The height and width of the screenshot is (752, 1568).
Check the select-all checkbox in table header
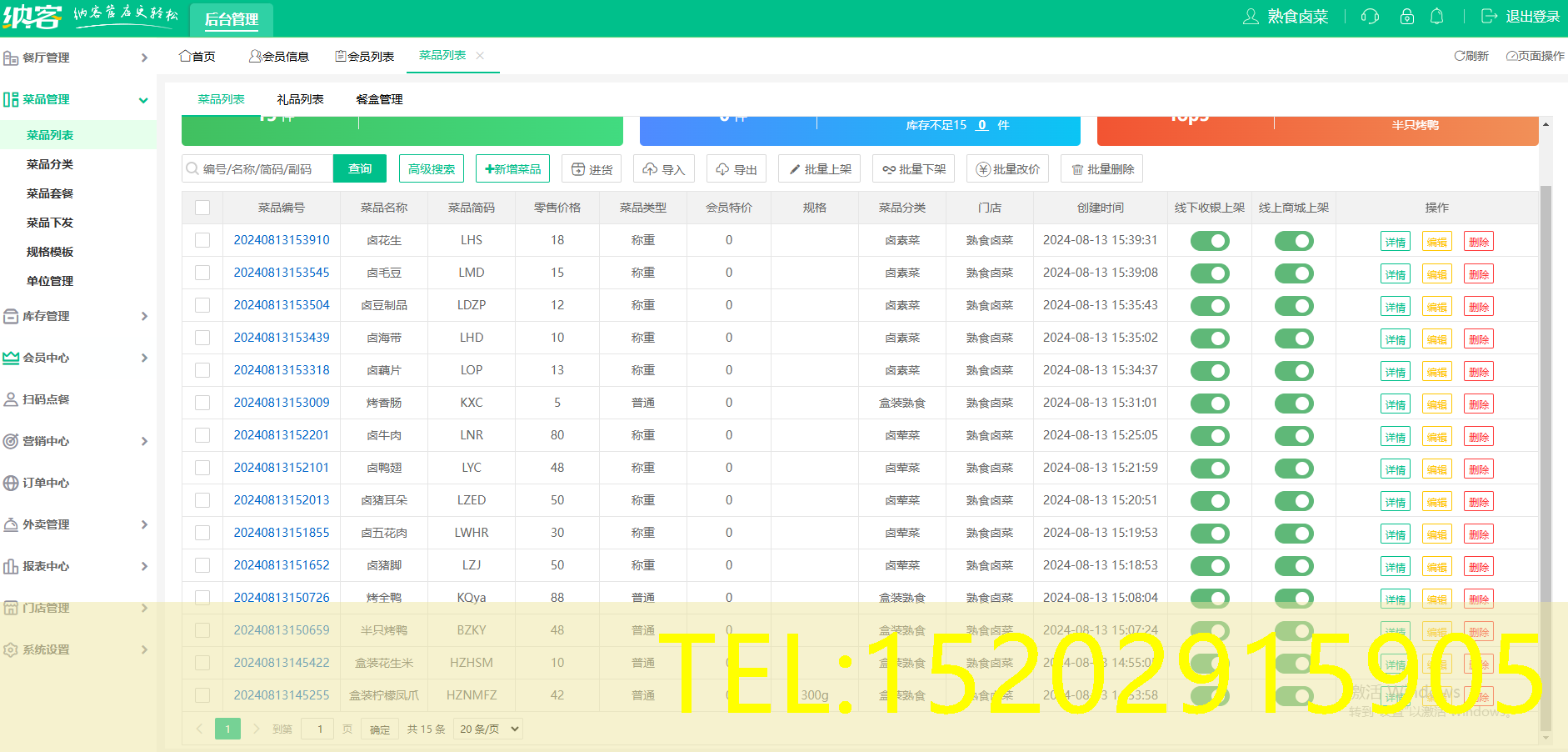202,208
